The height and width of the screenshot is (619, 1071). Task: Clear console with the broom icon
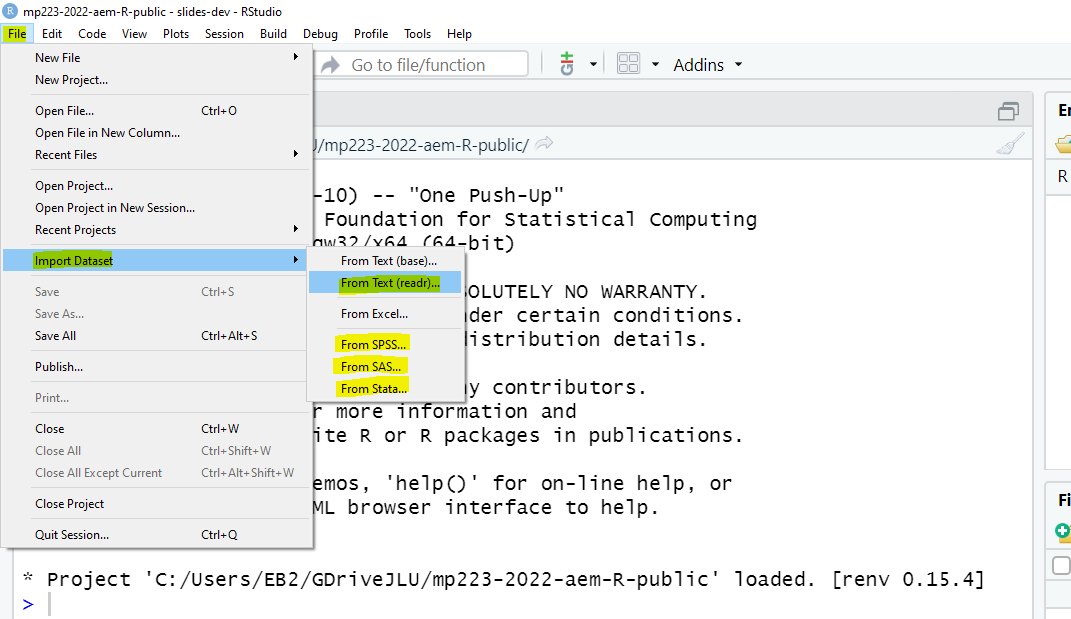[1010, 144]
